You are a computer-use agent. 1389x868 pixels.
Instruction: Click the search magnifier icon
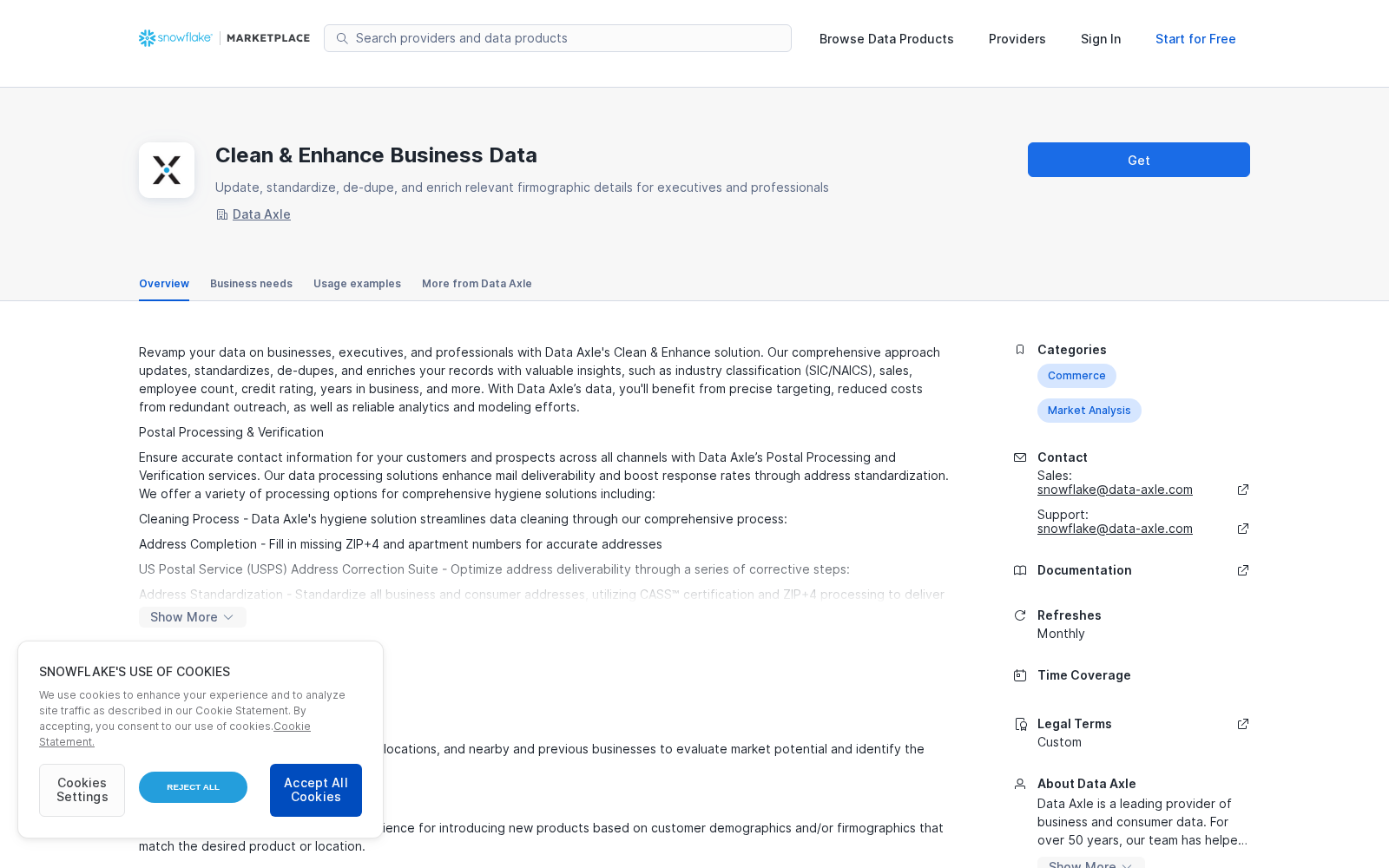(342, 38)
